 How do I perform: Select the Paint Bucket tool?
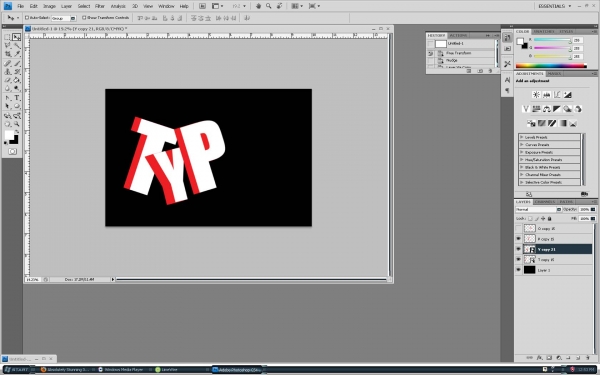click(x=16, y=80)
